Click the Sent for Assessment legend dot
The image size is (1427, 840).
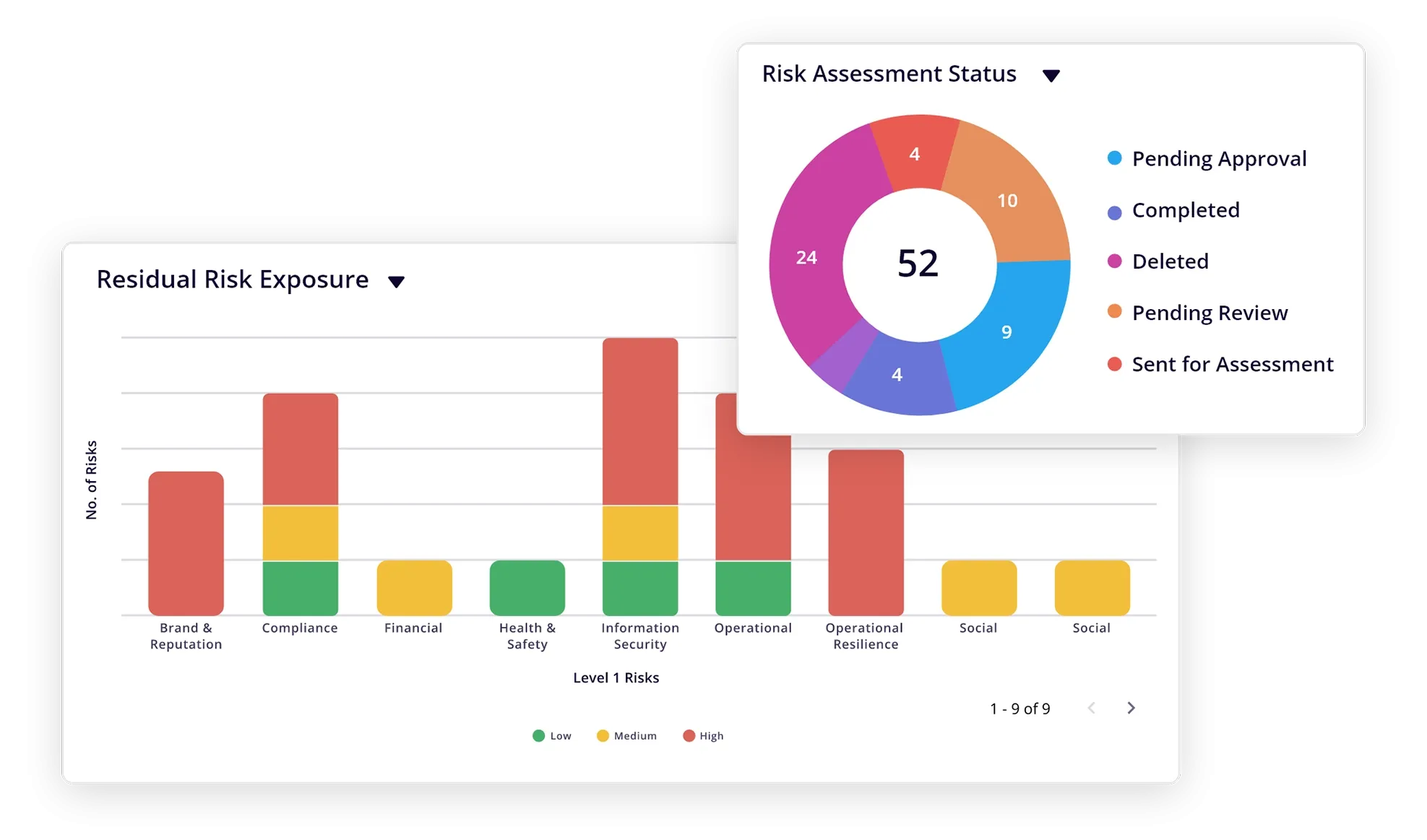(x=1114, y=364)
